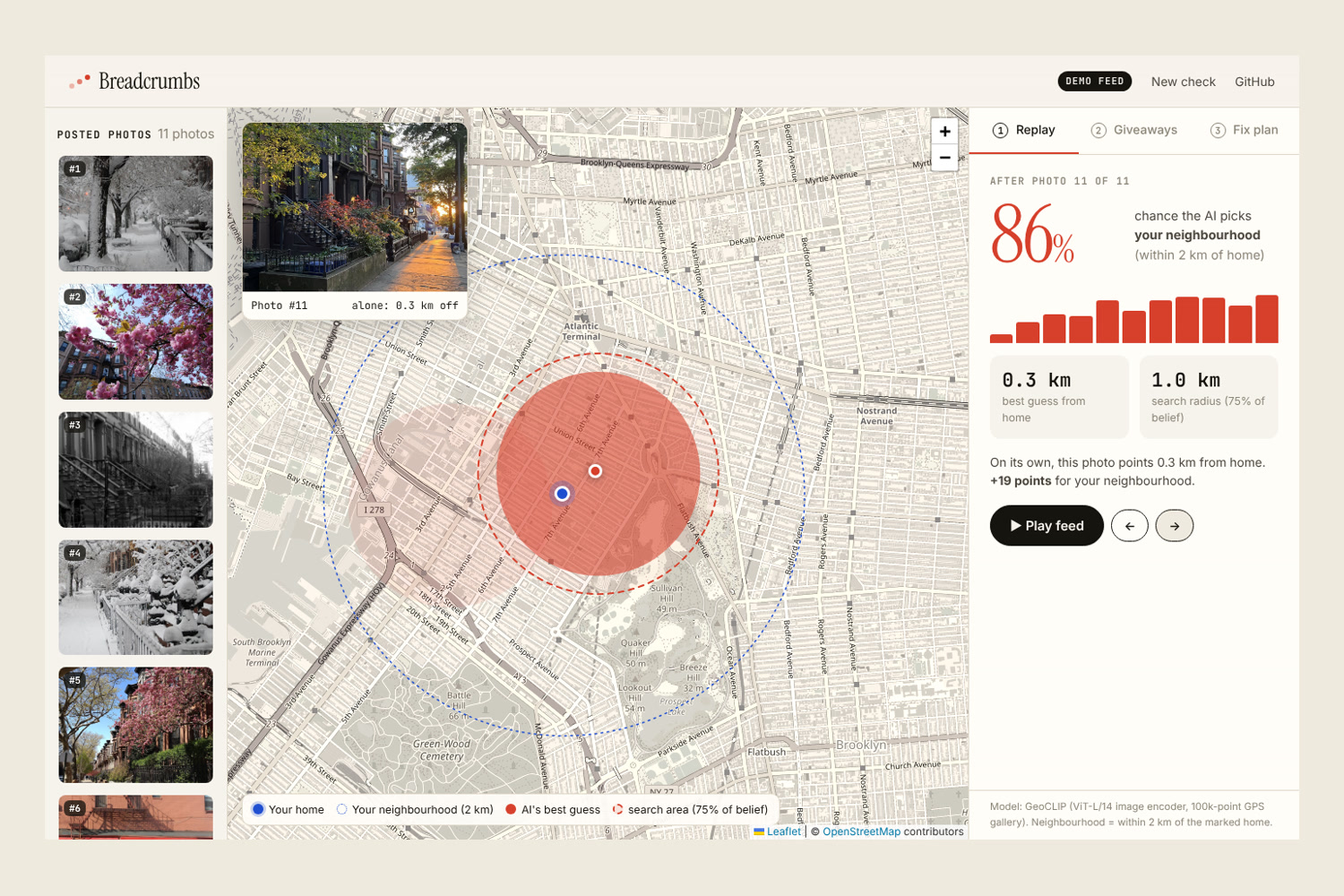
Task: Click the 86% chance figure
Action: tap(1032, 235)
